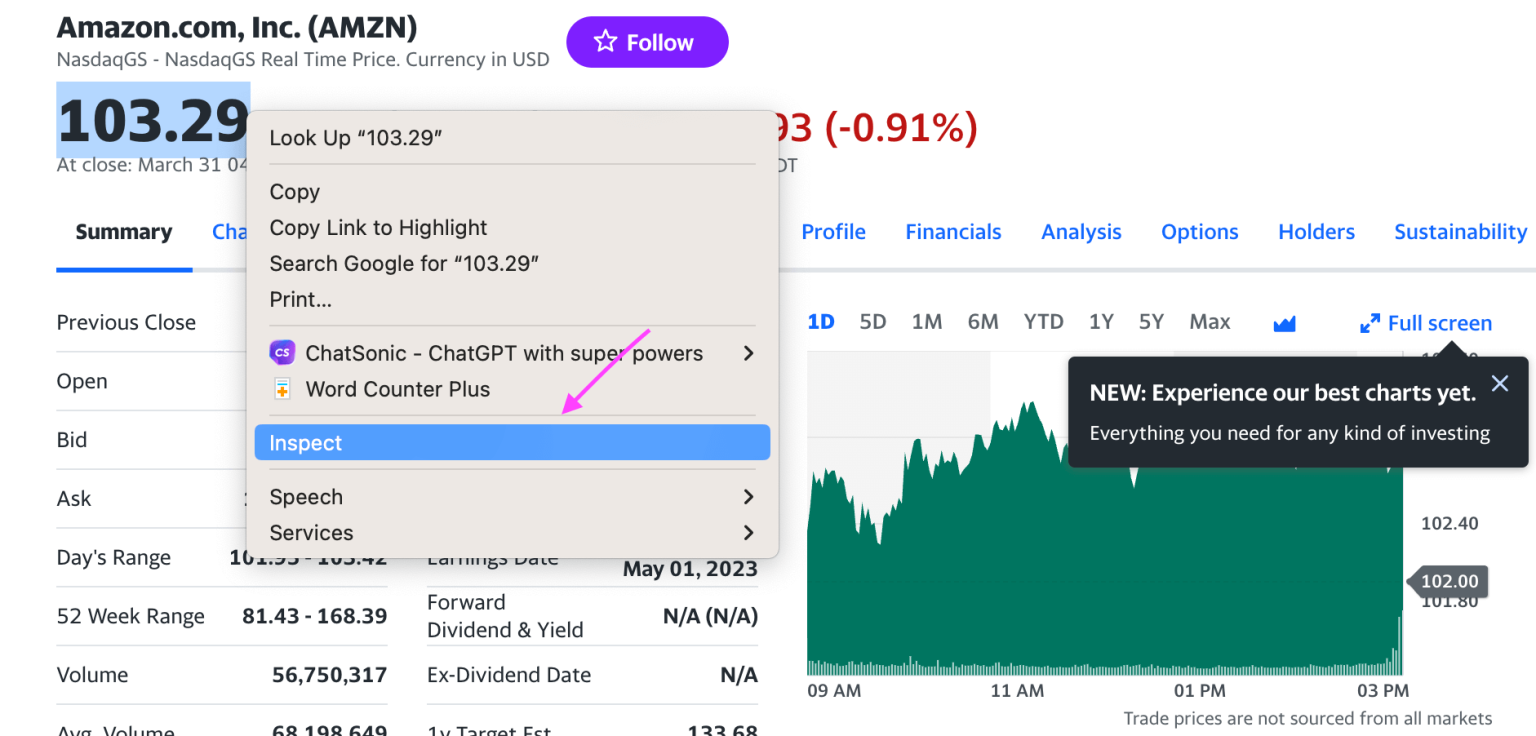This screenshot has height=736, width=1536.
Task: Open the ChatSonic submenu arrow
Action: coord(747,352)
